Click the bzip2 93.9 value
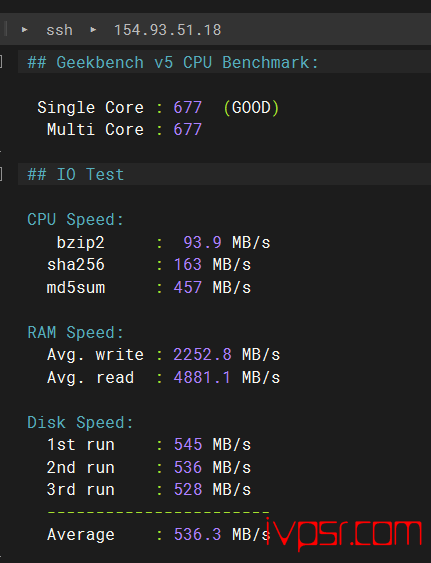 202,242
